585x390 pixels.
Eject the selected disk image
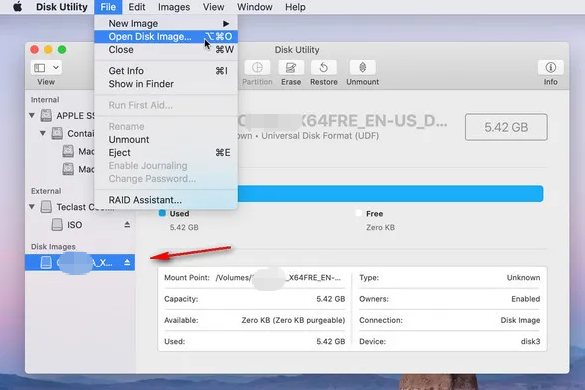[x=127, y=262]
